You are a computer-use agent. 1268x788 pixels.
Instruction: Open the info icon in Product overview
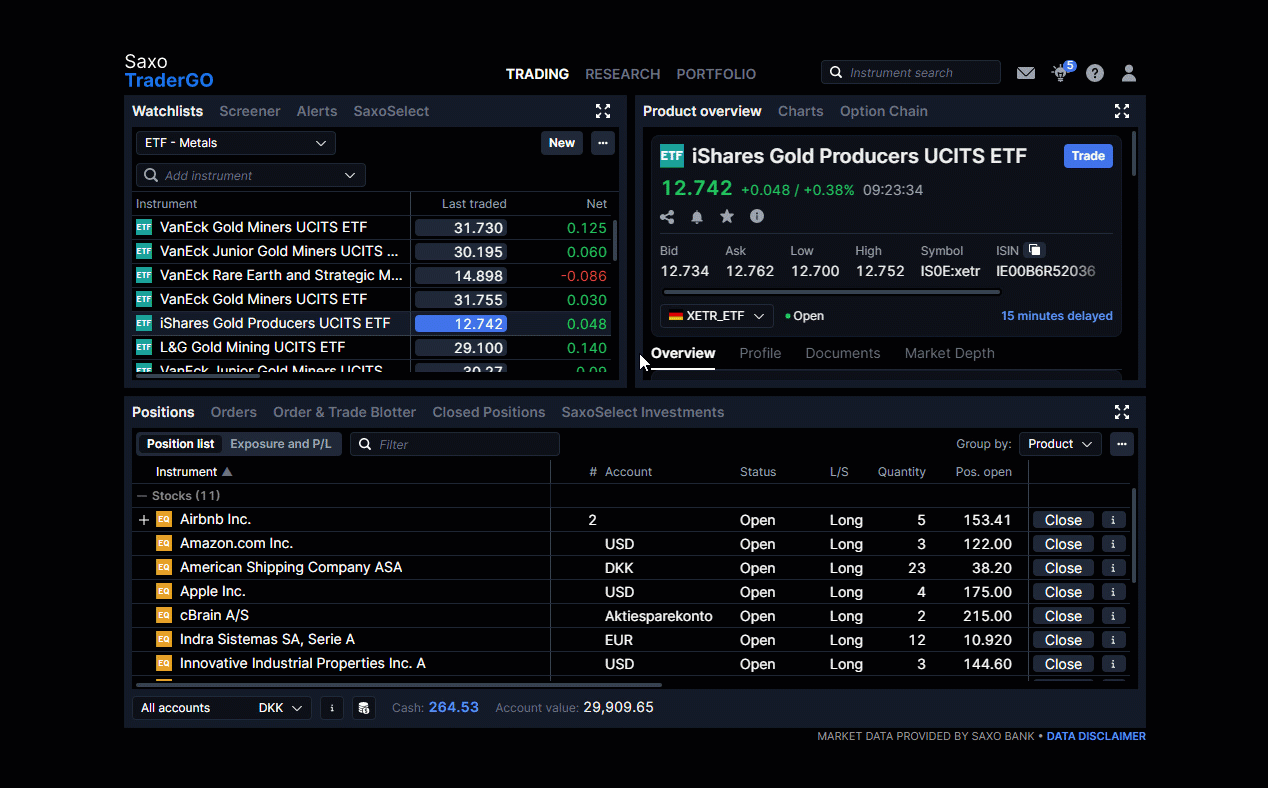(757, 216)
